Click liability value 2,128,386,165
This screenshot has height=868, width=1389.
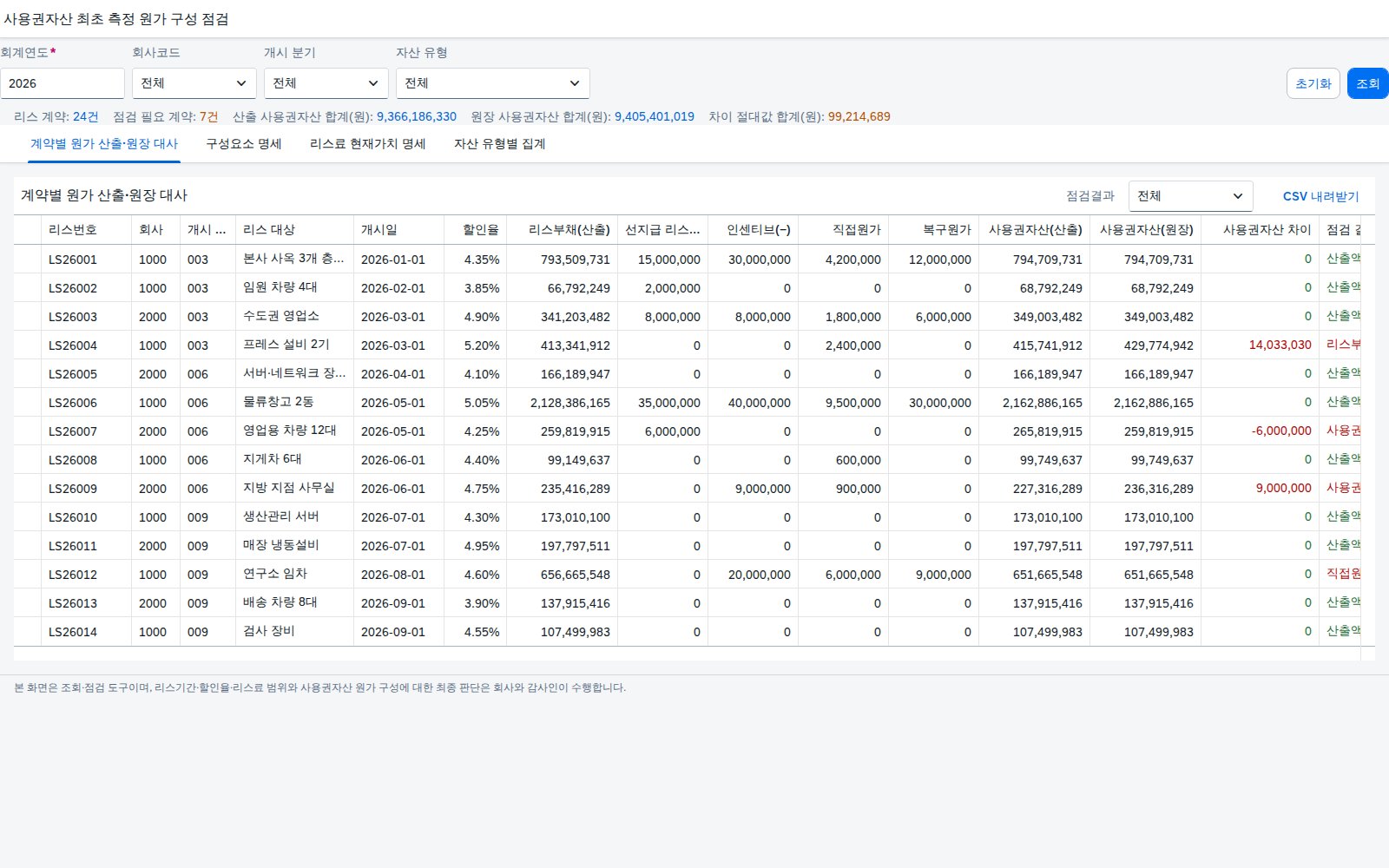tap(570, 403)
